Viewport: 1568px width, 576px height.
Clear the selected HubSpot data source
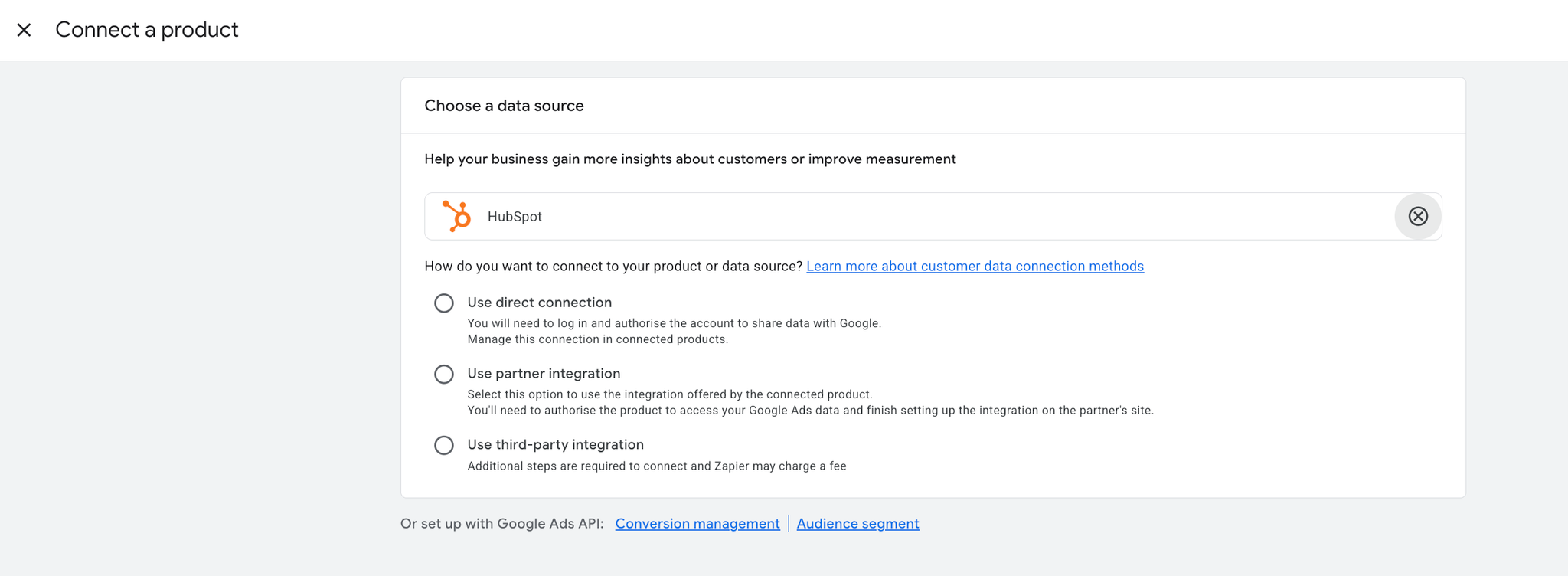coord(1418,216)
